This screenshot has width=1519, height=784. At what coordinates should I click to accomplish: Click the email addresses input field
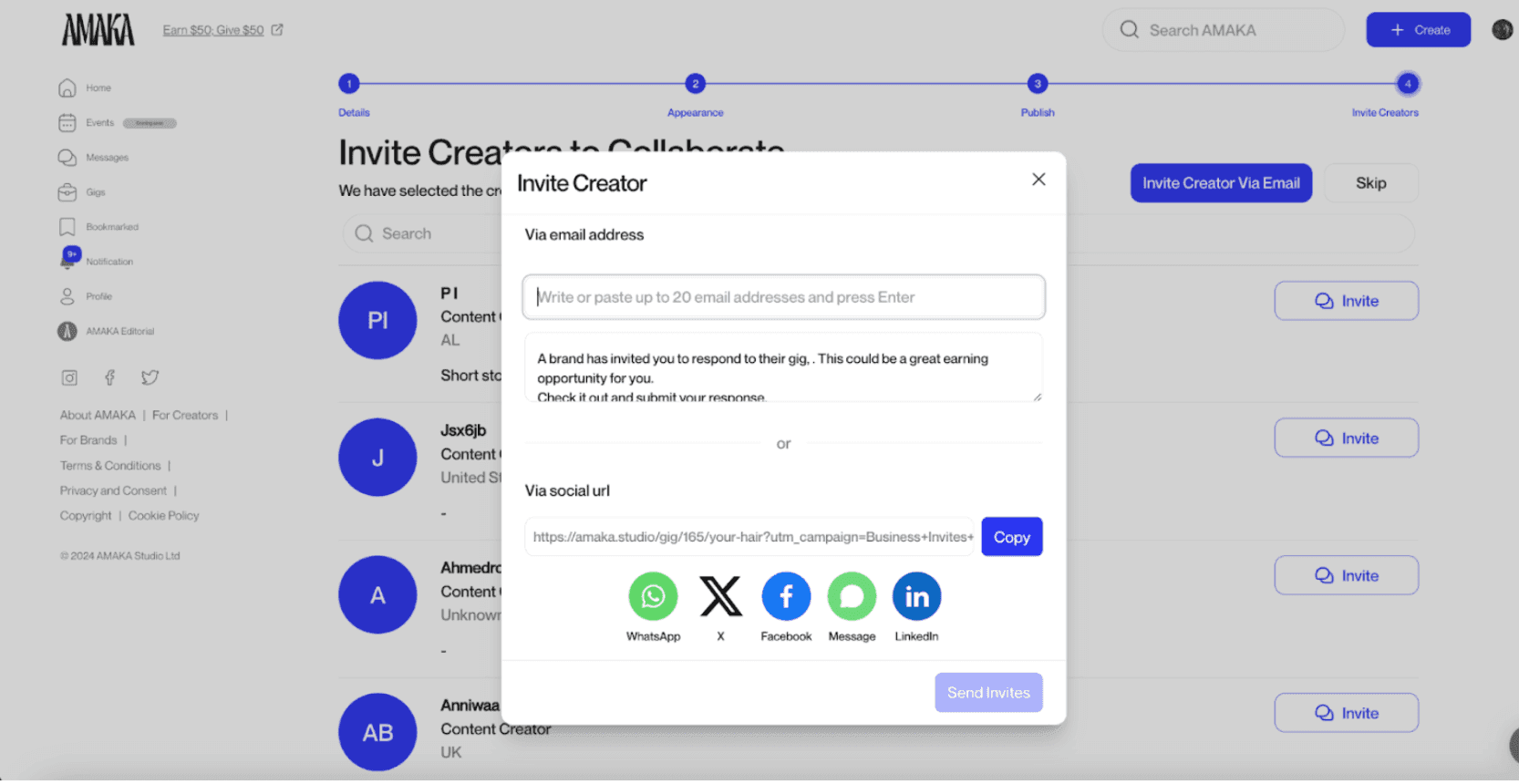tap(783, 297)
